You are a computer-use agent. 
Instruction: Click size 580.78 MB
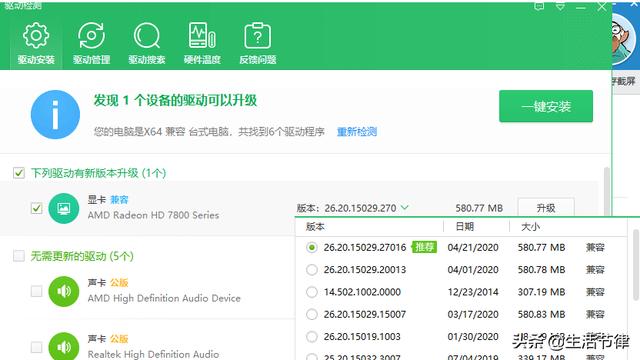coord(542,270)
